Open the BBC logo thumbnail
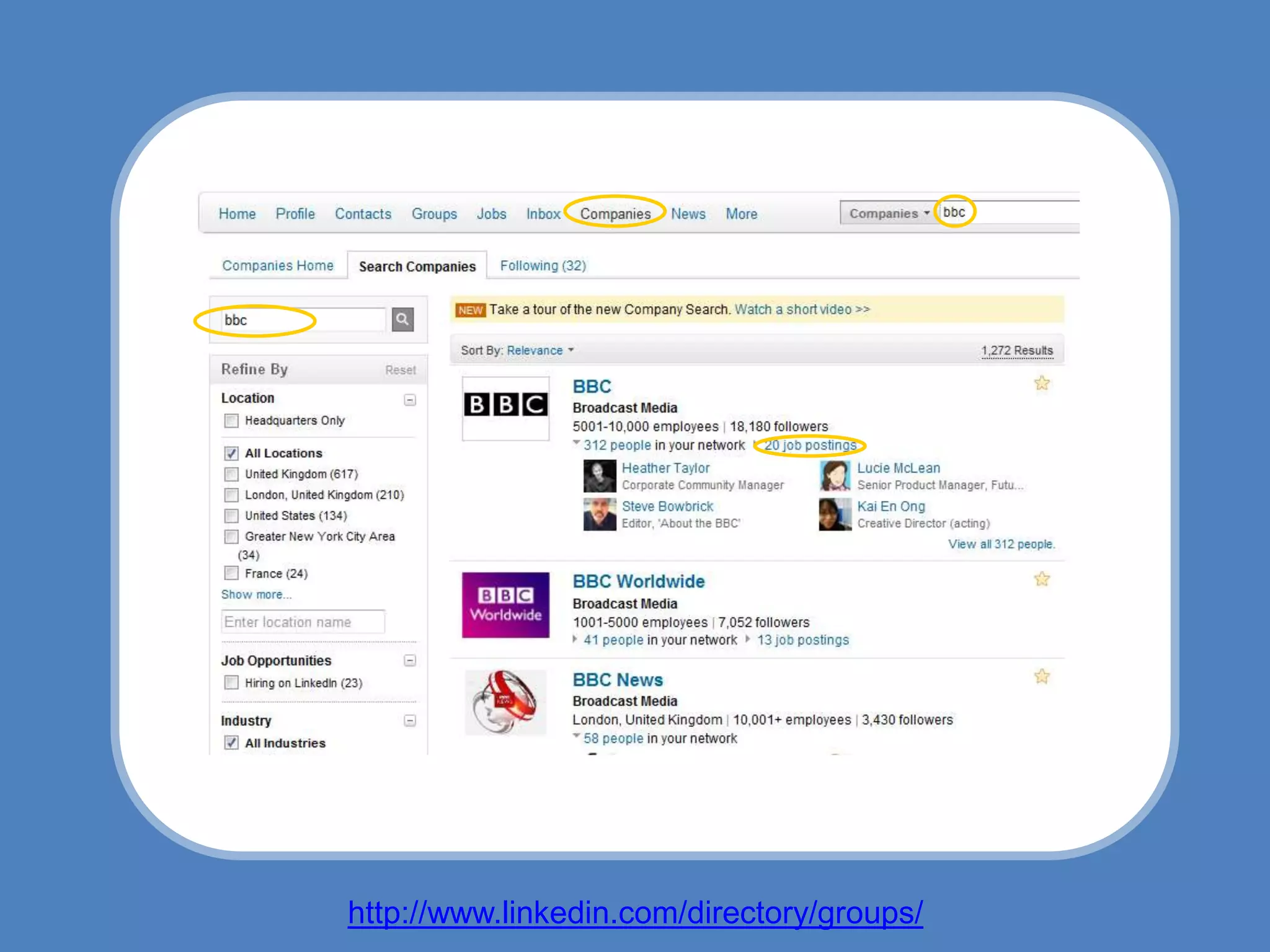The width and height of the screenshot is (1270, 952). coord(505,408)
